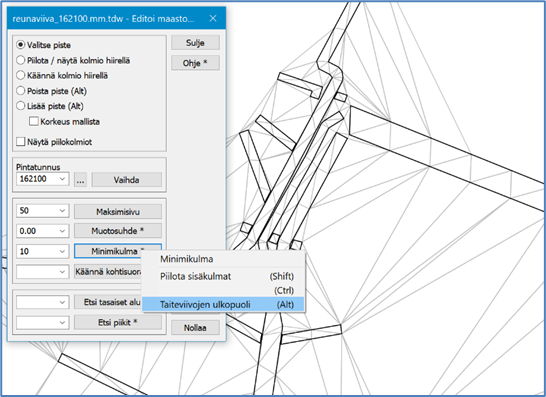Click the Maksimisivu button

(x=118, y=211)
